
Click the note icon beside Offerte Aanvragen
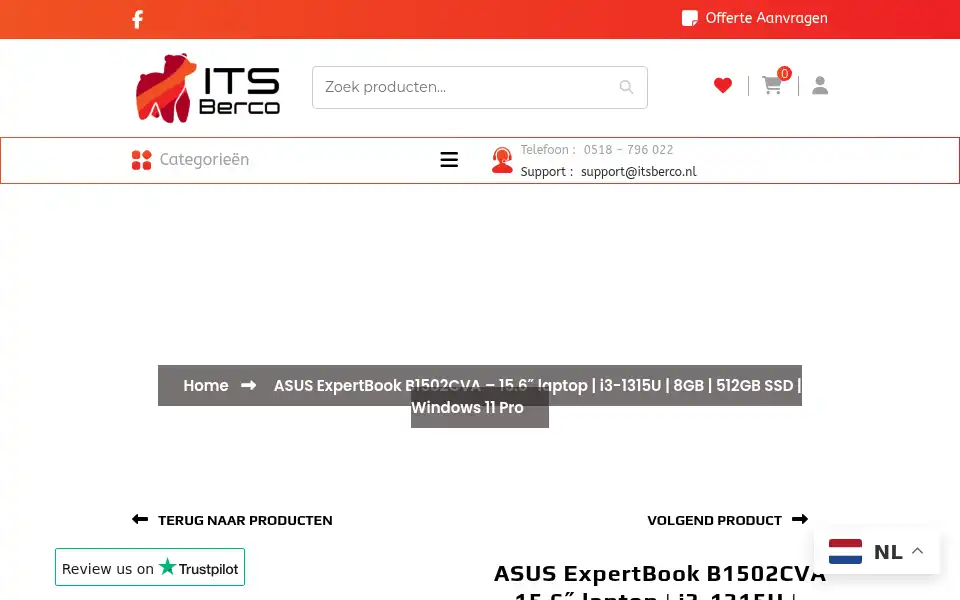(x=689, y=18)
